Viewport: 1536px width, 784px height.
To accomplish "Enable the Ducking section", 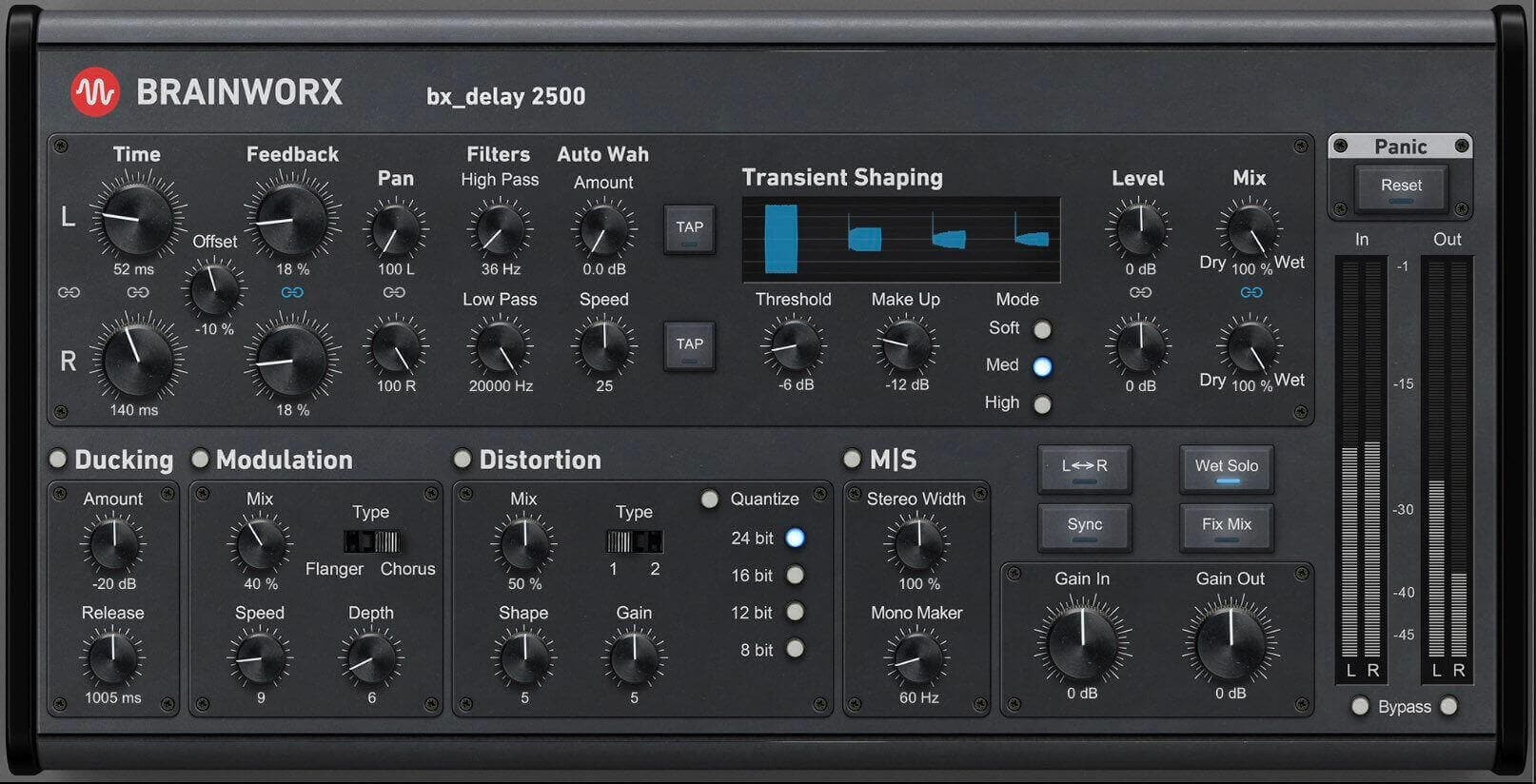I will pos(58,460).
